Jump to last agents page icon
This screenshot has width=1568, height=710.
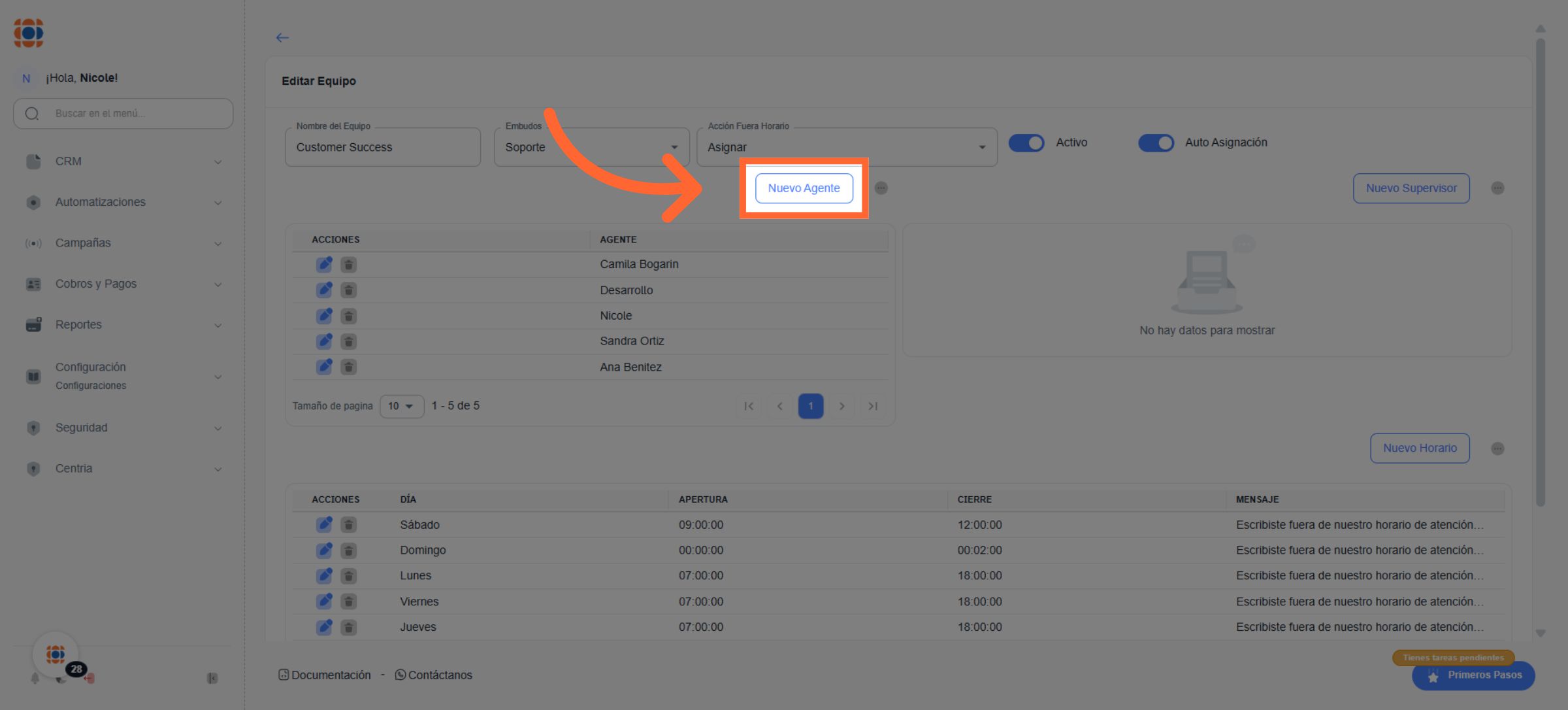click(873, 406)
